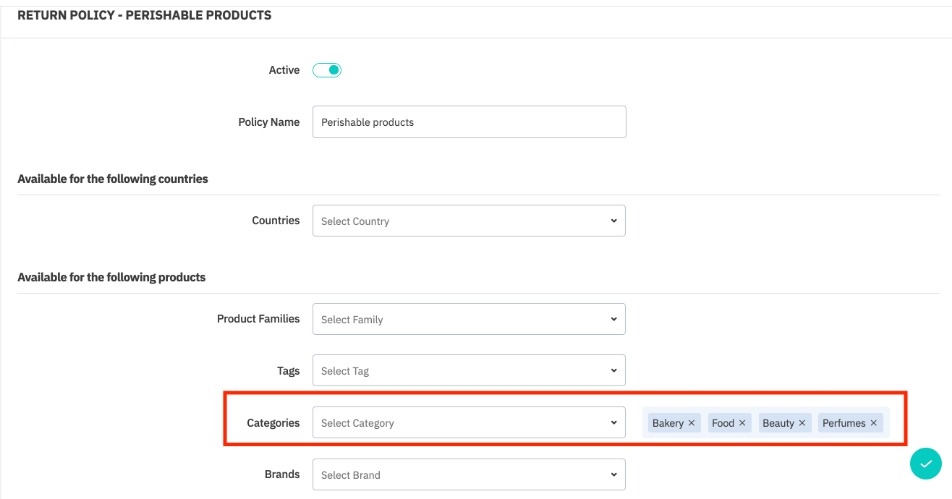Click the Perfumes chip label
Screen dimensions: 952x499
843,423
